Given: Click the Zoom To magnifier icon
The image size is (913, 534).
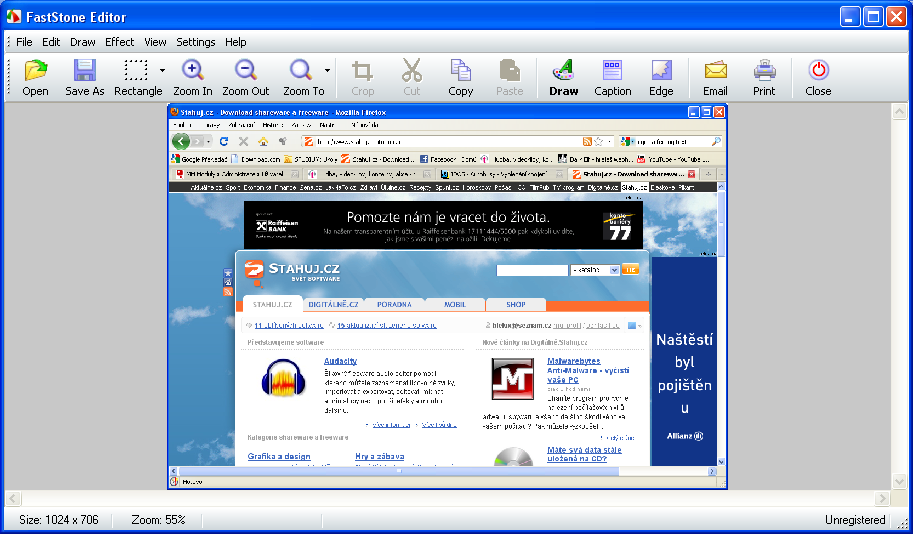Looking at the screenshot, I should point(301,70).
